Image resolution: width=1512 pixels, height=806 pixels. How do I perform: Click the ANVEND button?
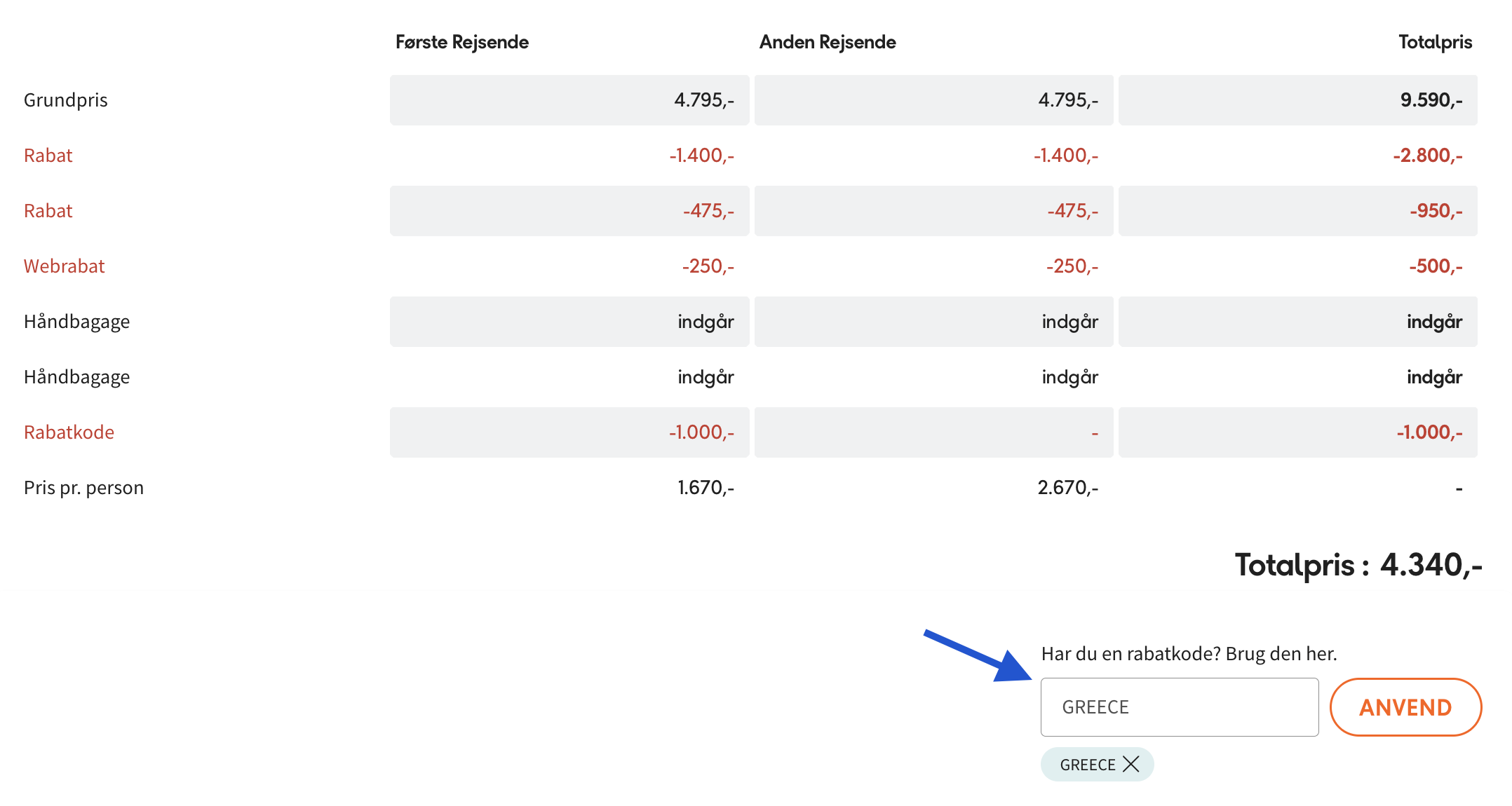(x=1405, y=707)
